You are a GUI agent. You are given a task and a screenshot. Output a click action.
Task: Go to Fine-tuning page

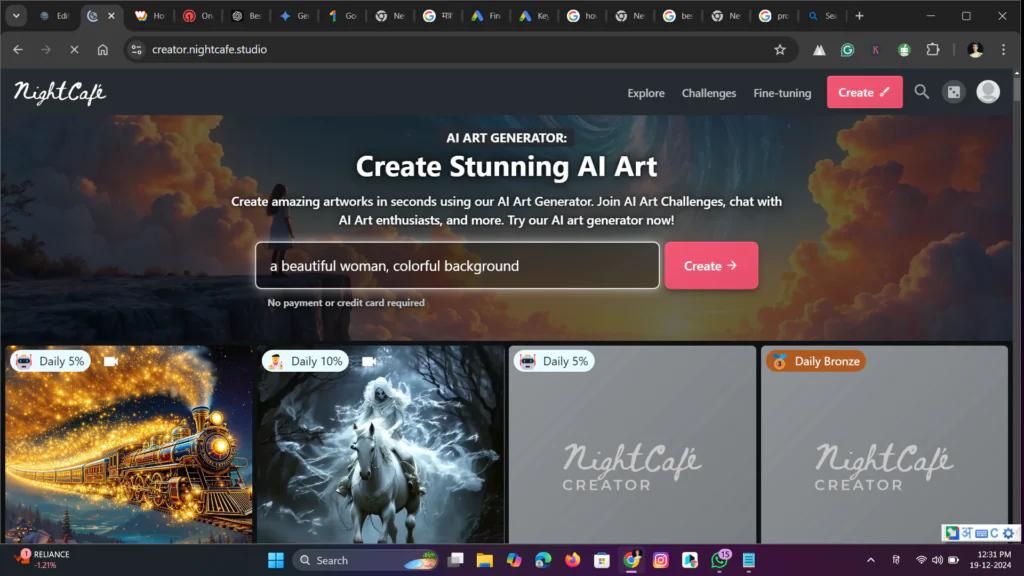[782, 93]
